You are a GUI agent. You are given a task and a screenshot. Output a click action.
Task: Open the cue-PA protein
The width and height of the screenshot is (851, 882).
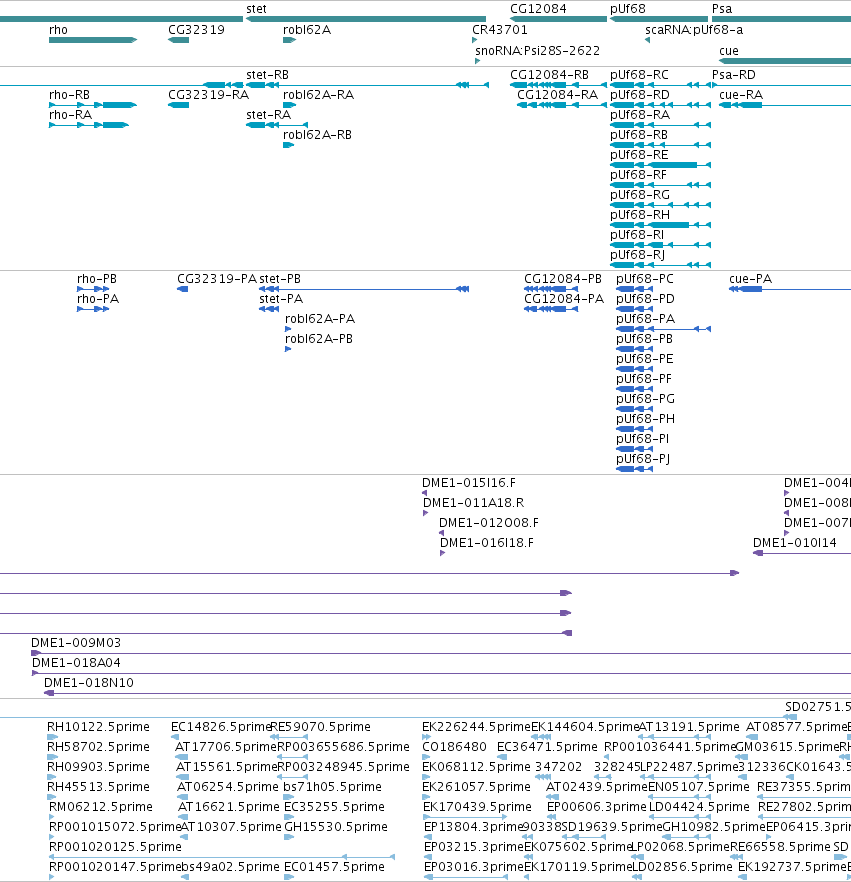790,289
